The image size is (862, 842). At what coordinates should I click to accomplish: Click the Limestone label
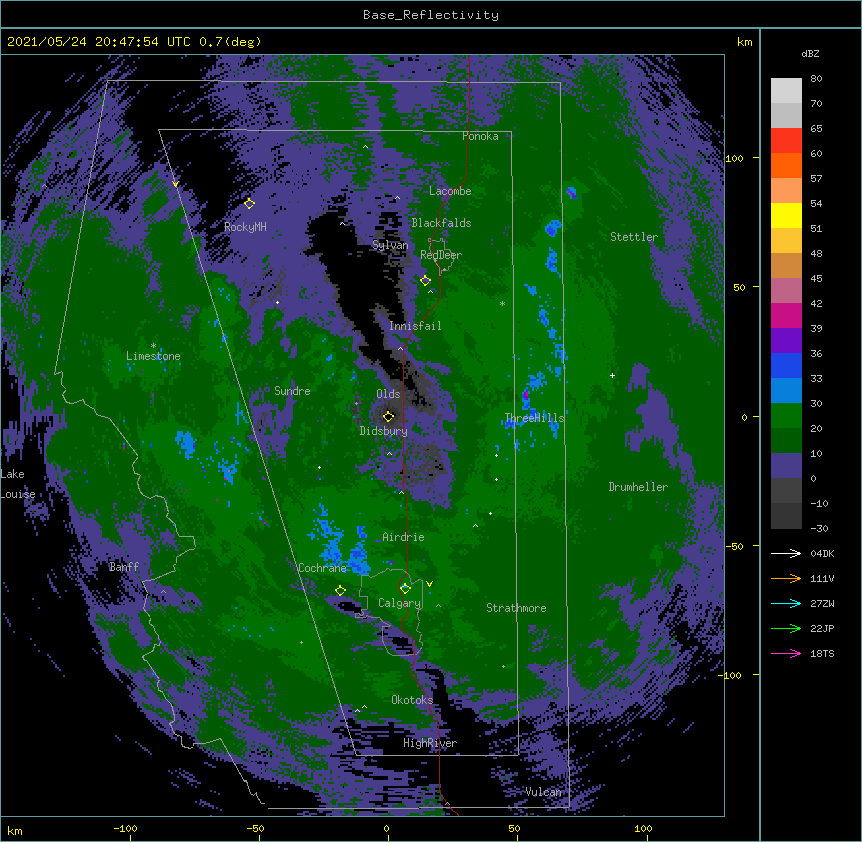coord(153,356)
